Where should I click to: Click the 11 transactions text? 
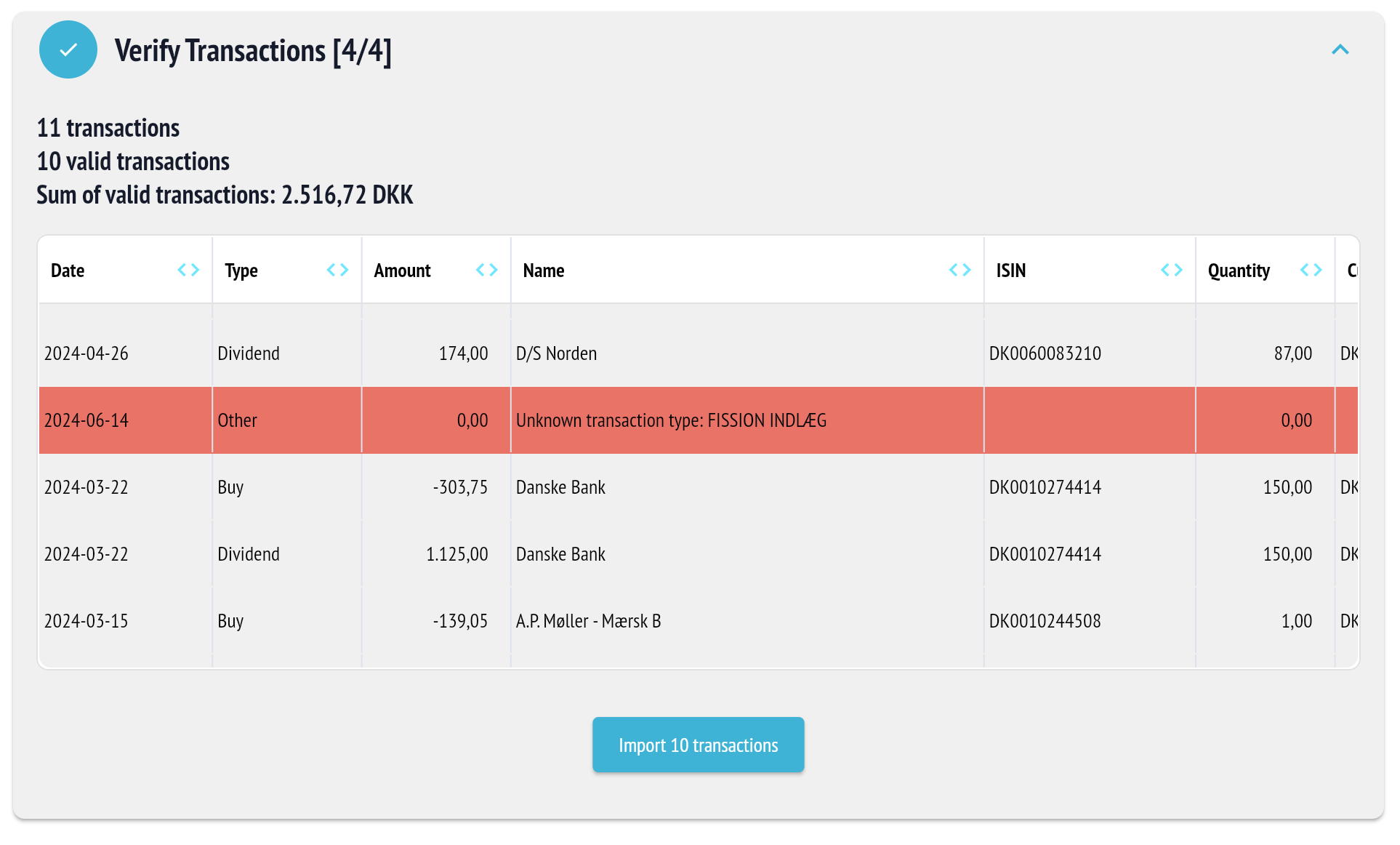[x=108, y=128]
